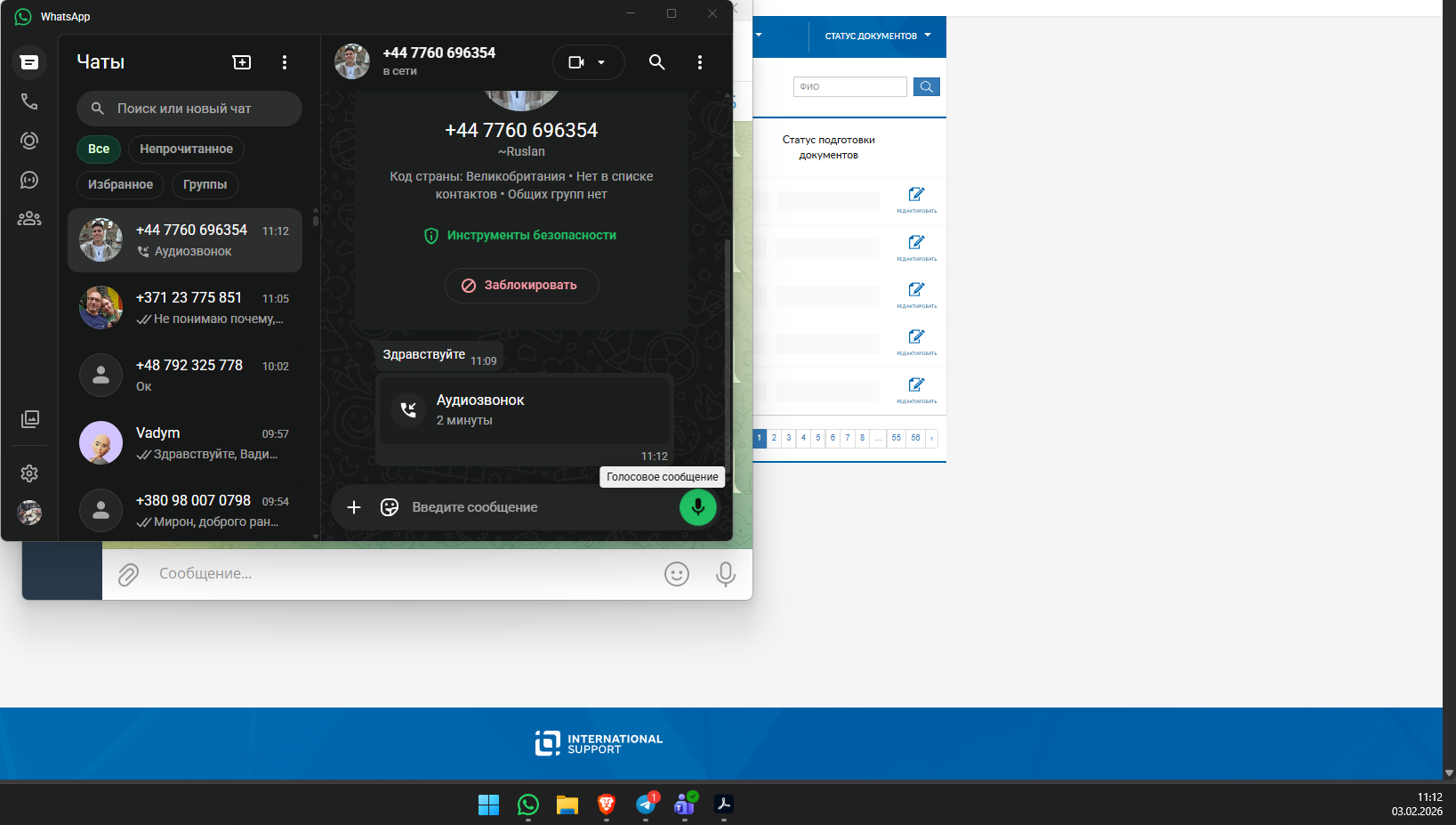Select the "Все" chat filter

(99, 150)
